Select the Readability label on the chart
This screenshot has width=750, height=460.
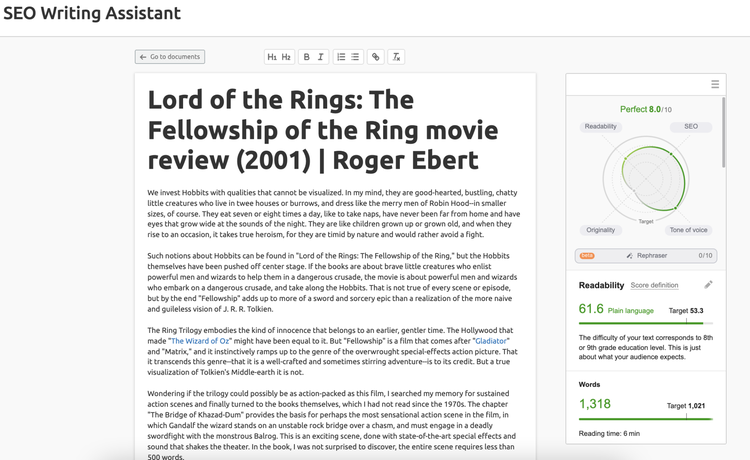[601, 127]
